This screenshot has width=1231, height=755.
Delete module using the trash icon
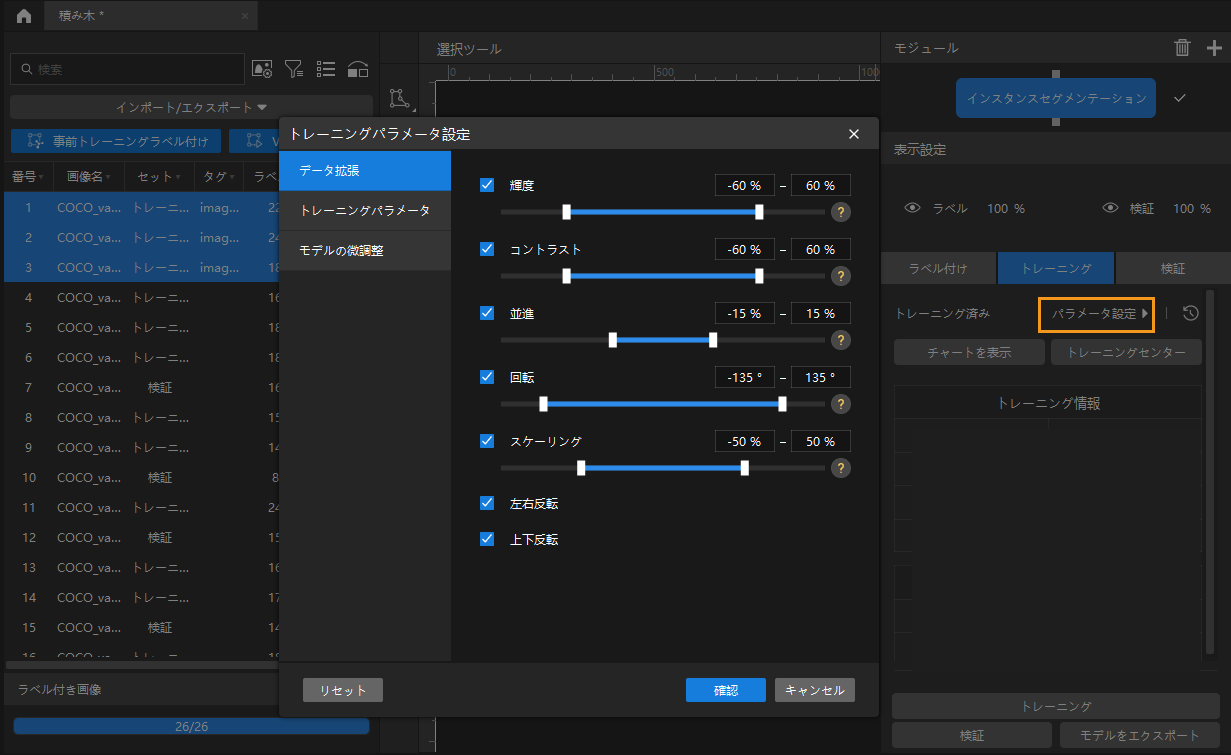1182,47
